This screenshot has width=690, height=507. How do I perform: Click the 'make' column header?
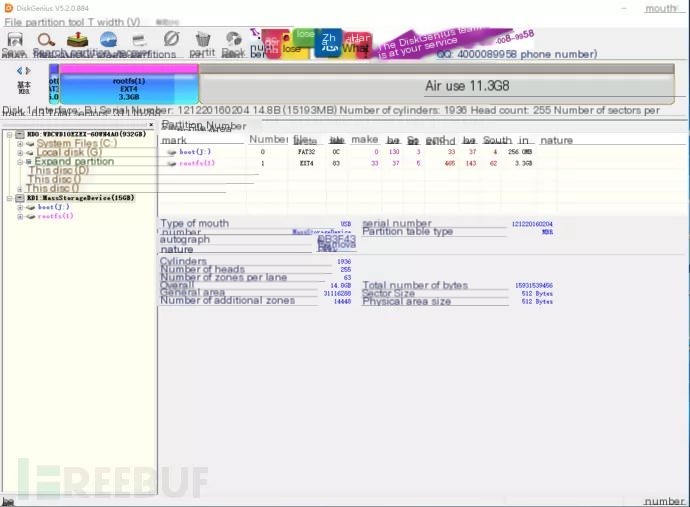tap(365, 140)
